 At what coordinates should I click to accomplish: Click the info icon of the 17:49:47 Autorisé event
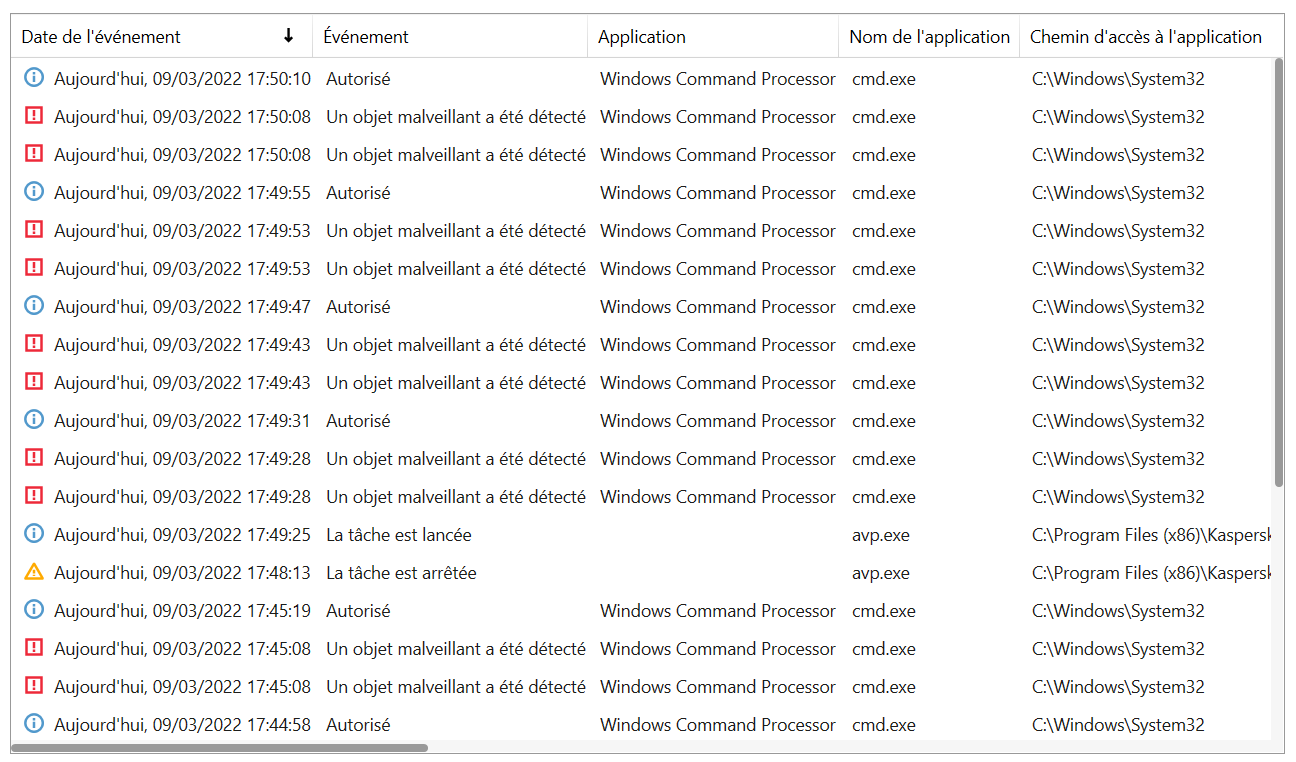point(34,306)
